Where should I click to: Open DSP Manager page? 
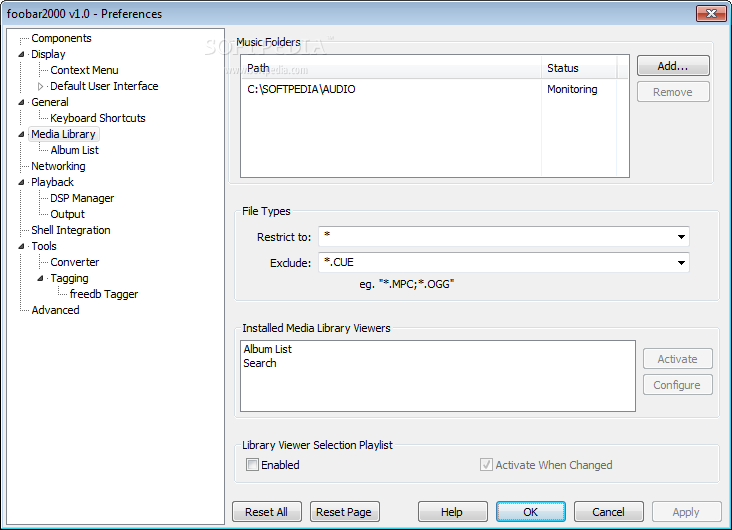(82, 198)
